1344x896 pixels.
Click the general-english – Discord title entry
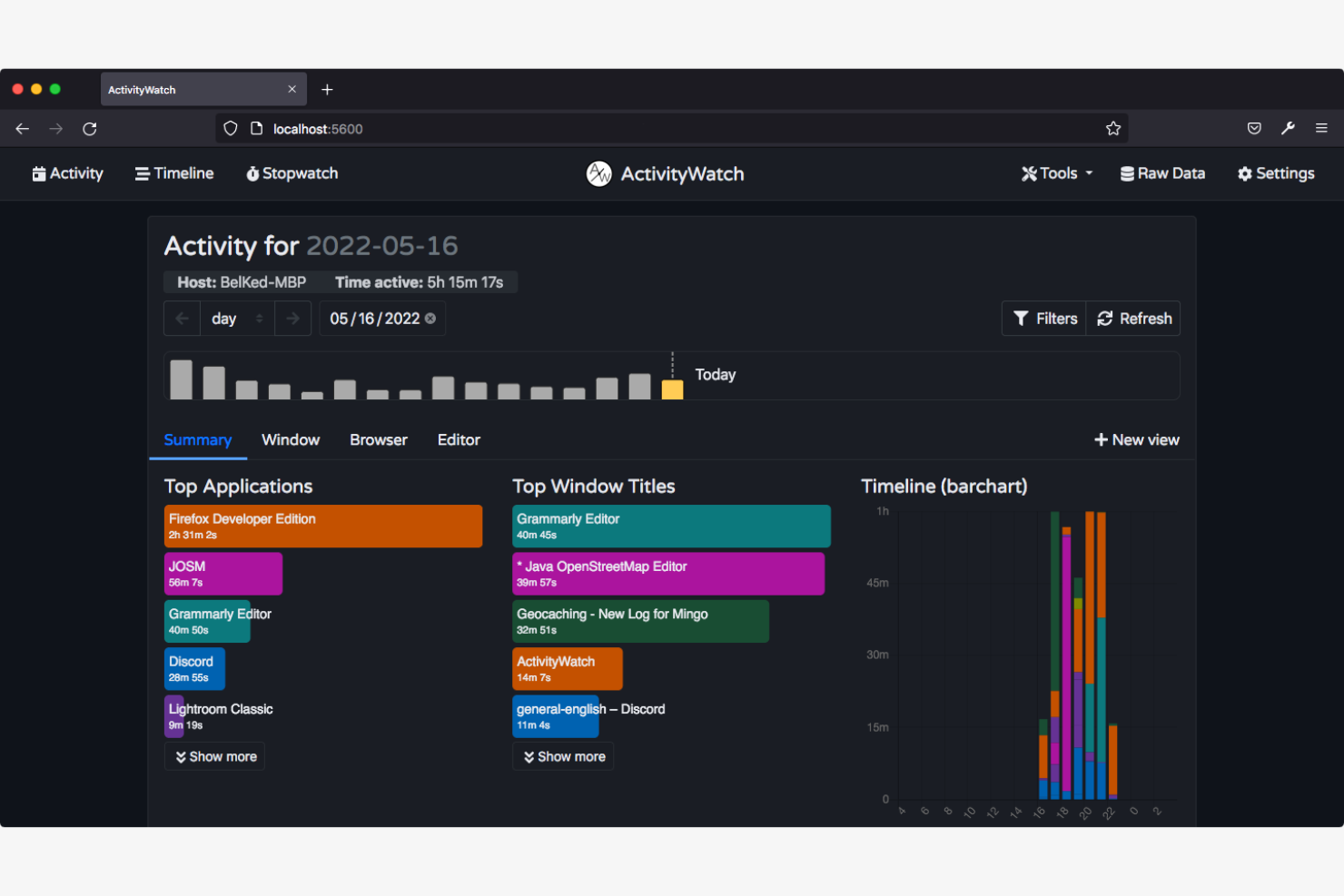(x=589, y=716)
